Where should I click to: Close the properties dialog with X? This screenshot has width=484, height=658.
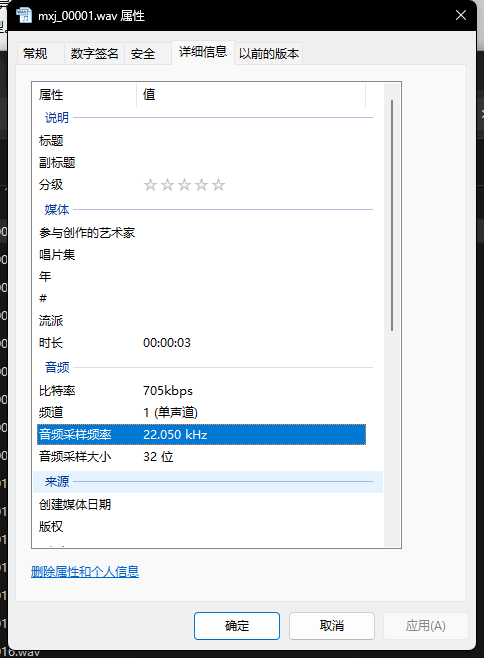461,15
